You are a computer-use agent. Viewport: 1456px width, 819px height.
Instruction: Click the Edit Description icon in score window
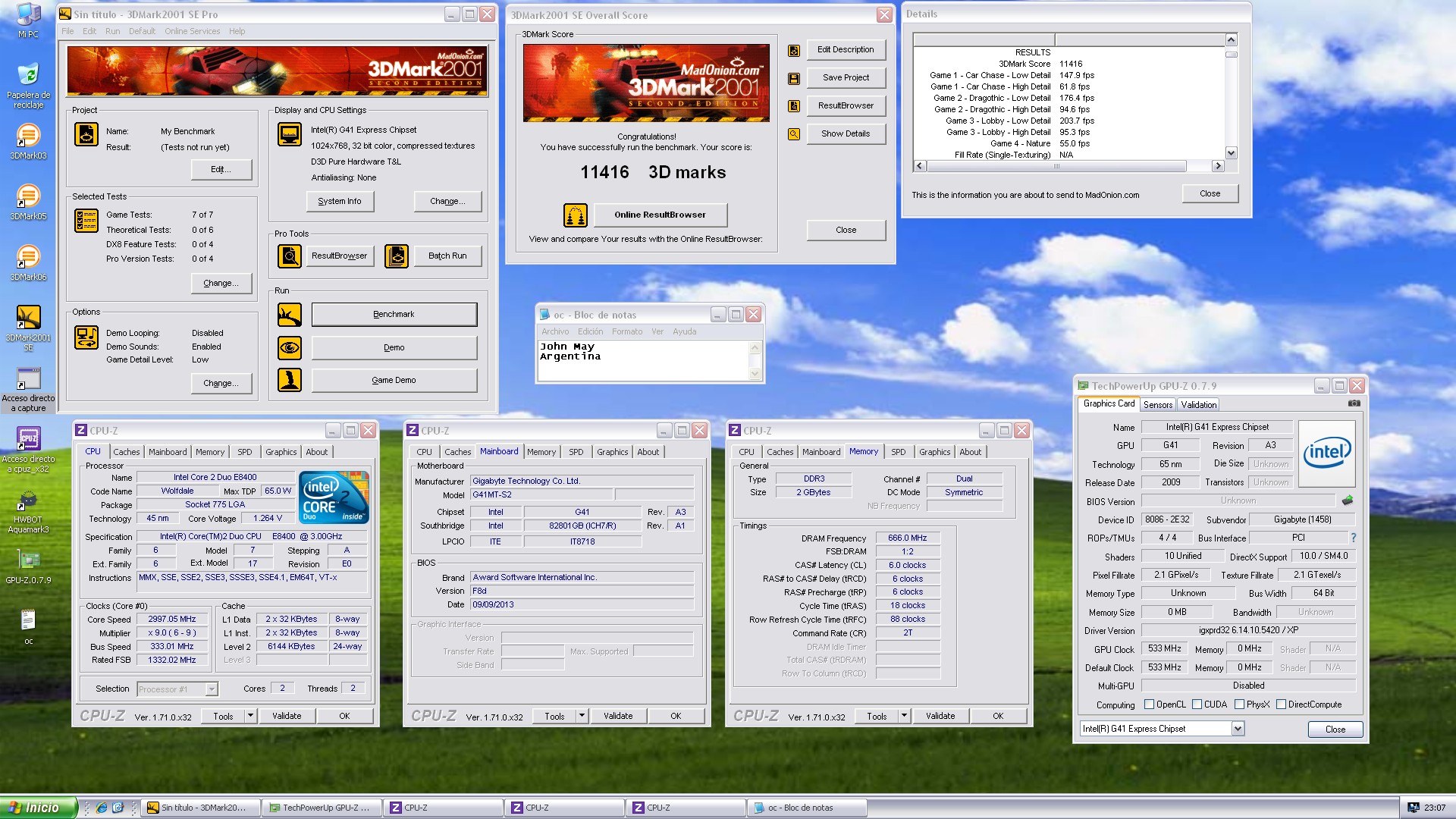794,51
